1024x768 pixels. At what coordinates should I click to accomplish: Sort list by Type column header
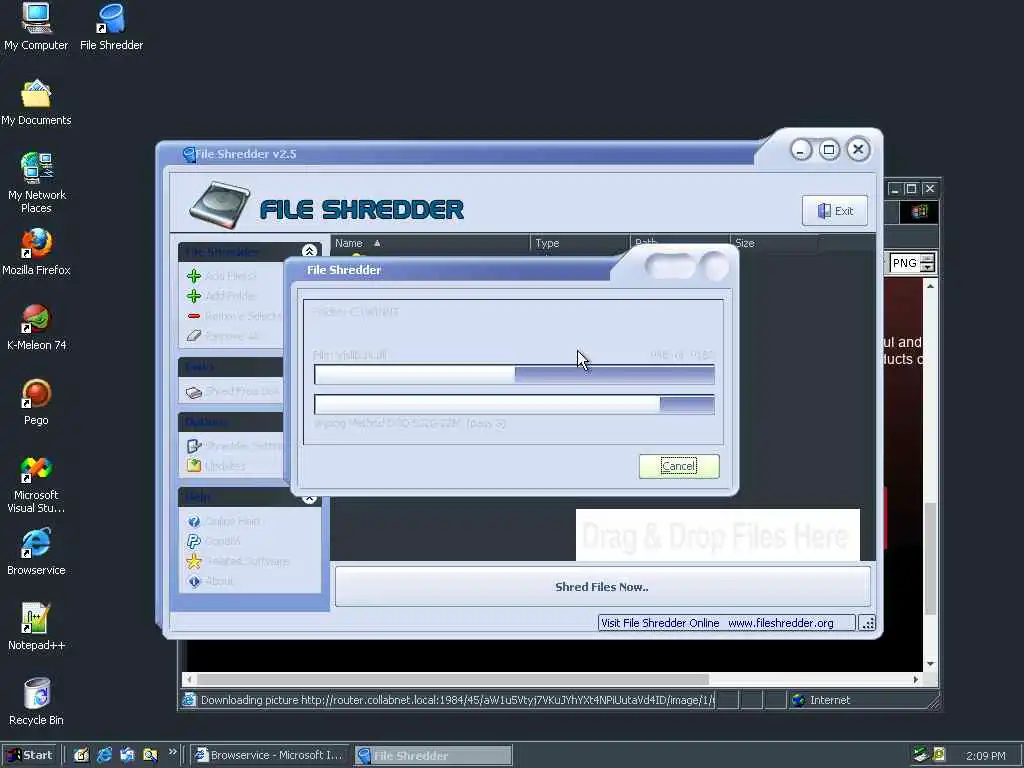click(580, 243)
